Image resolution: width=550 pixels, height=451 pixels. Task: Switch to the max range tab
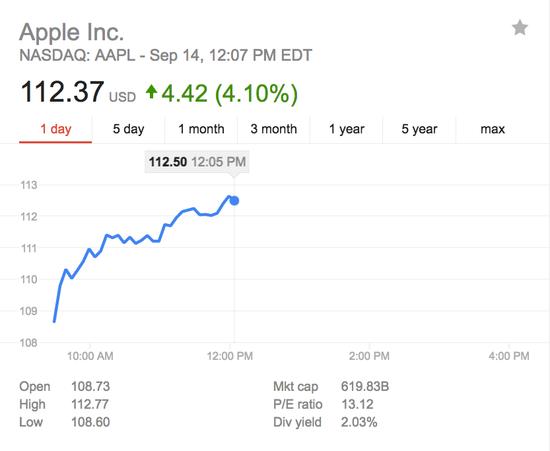coord(492,129)
